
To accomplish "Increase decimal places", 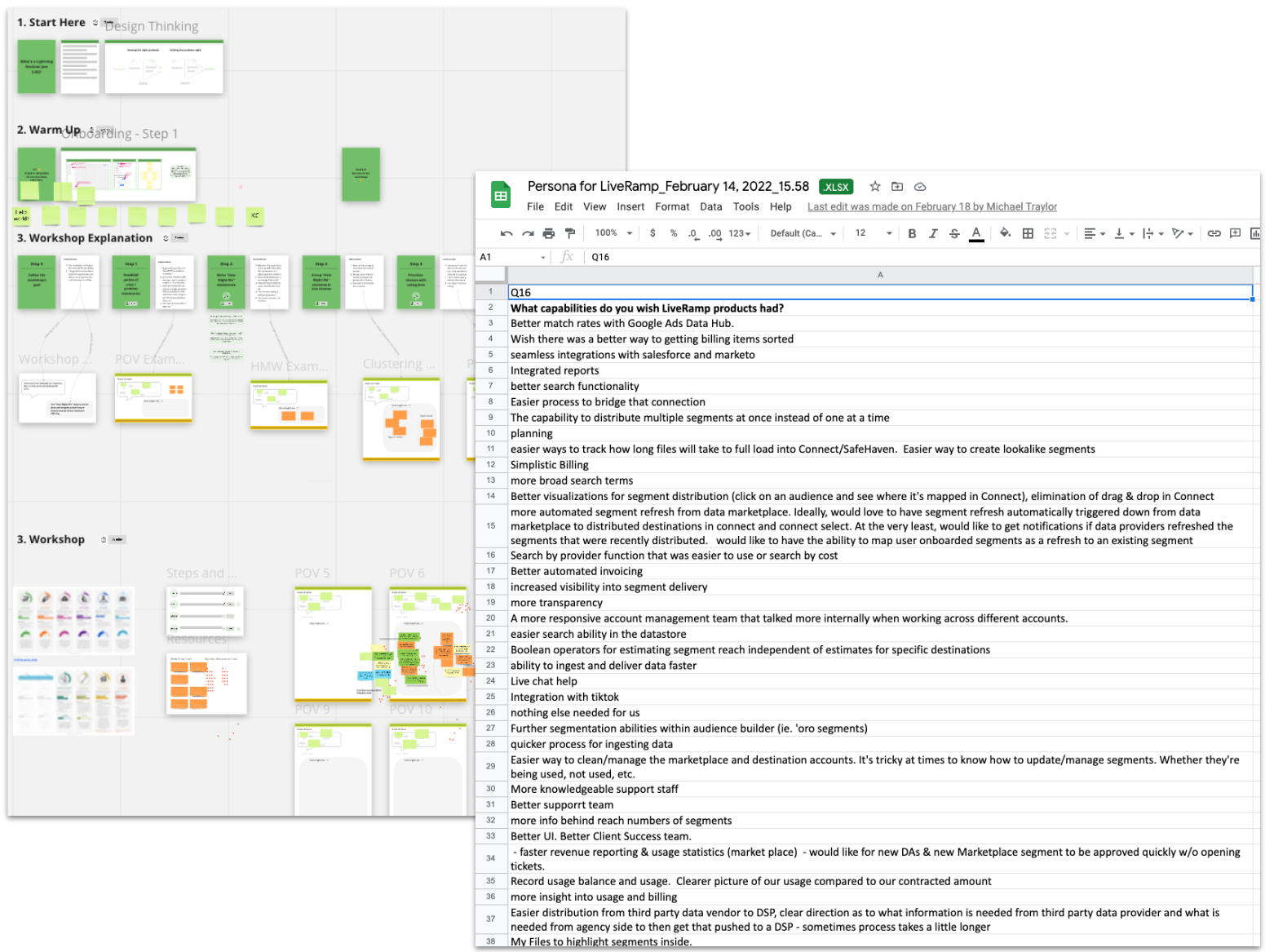I will coord(714,233).
